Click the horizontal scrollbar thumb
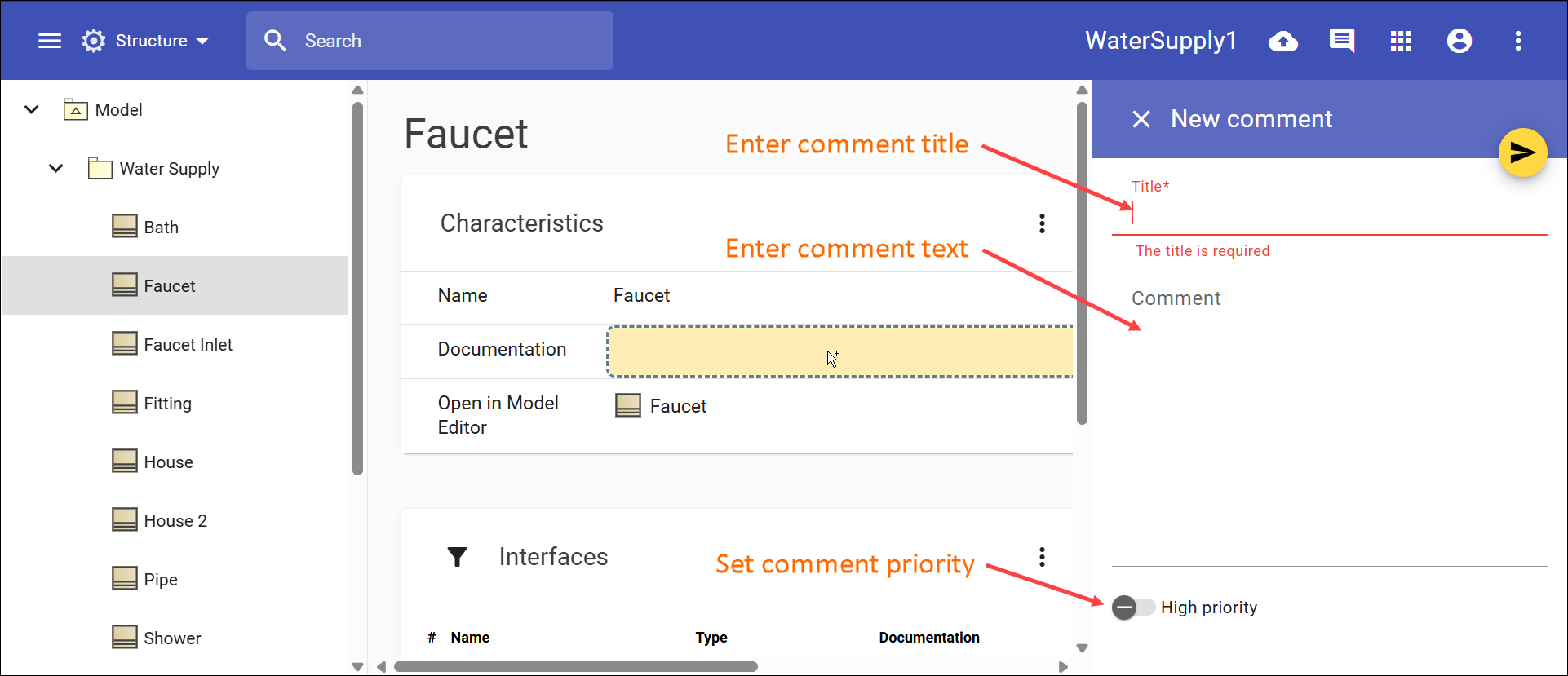The height and width of the screenshot is (676, 1568). (x=575, y=667)
